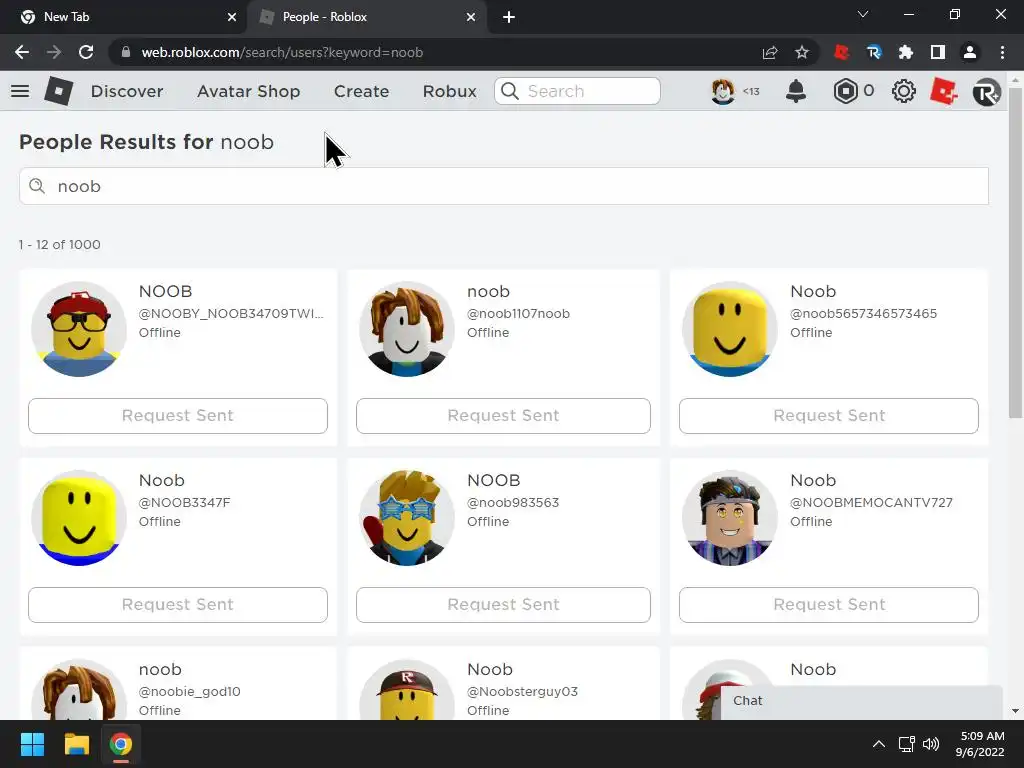
Task: Open the Roblox hamburger menu
Action: tap(20, 91)
